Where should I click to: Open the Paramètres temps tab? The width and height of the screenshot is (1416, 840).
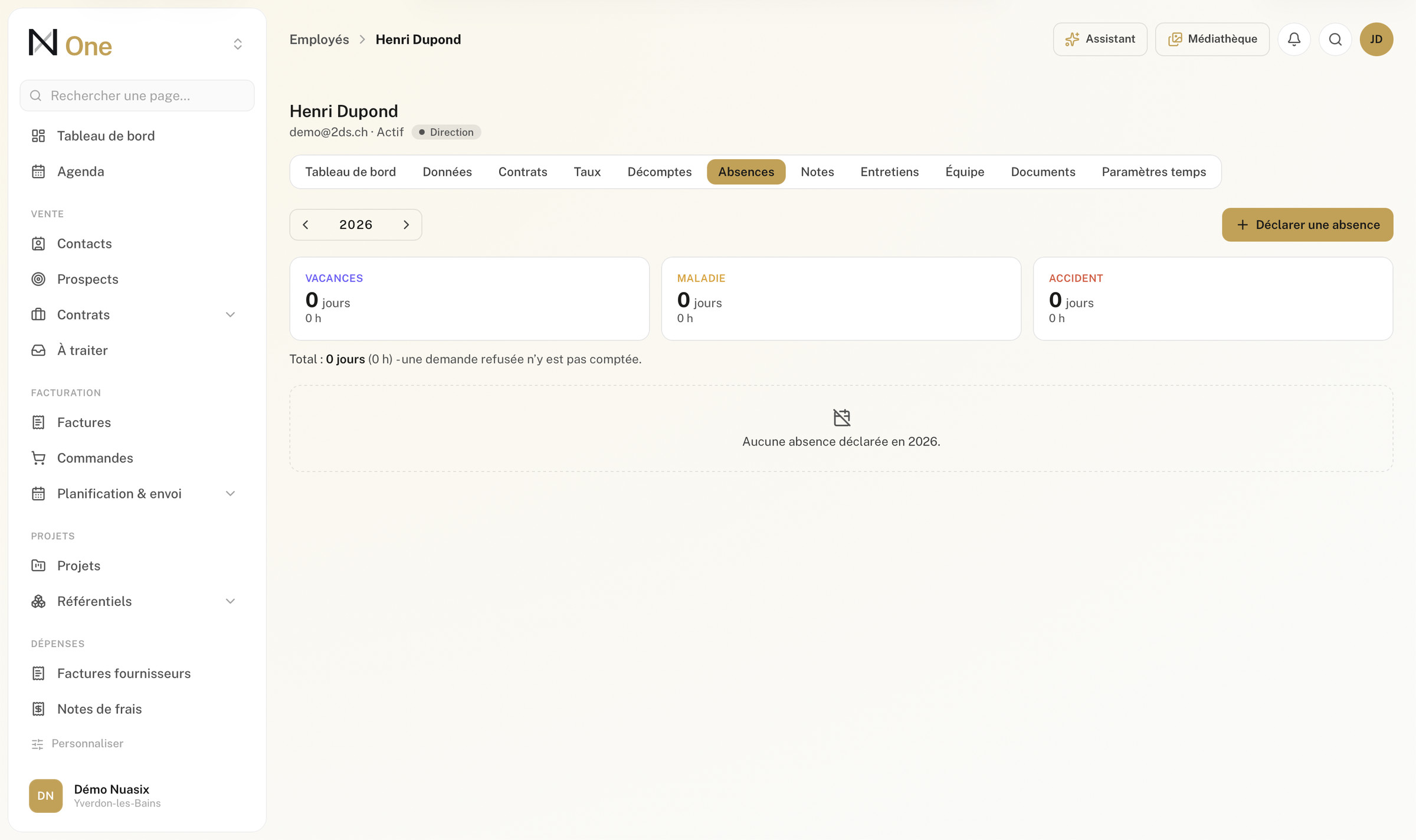1153,172
